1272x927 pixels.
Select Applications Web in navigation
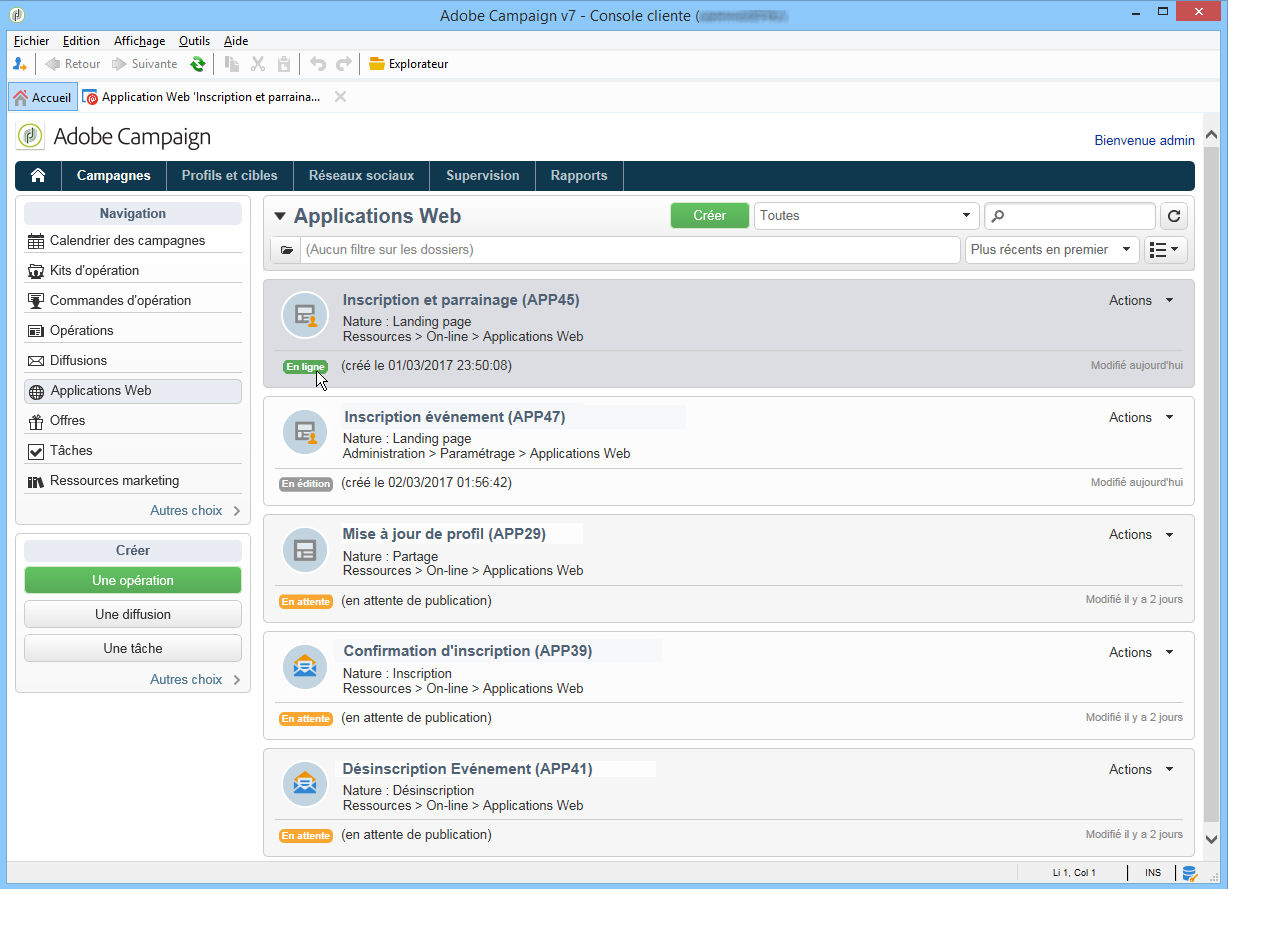133,391
